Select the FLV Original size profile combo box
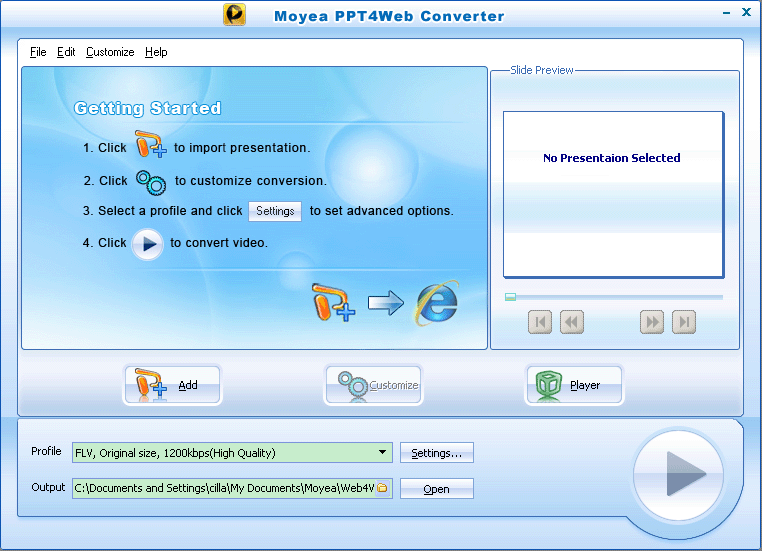 (x=232, y=452)
